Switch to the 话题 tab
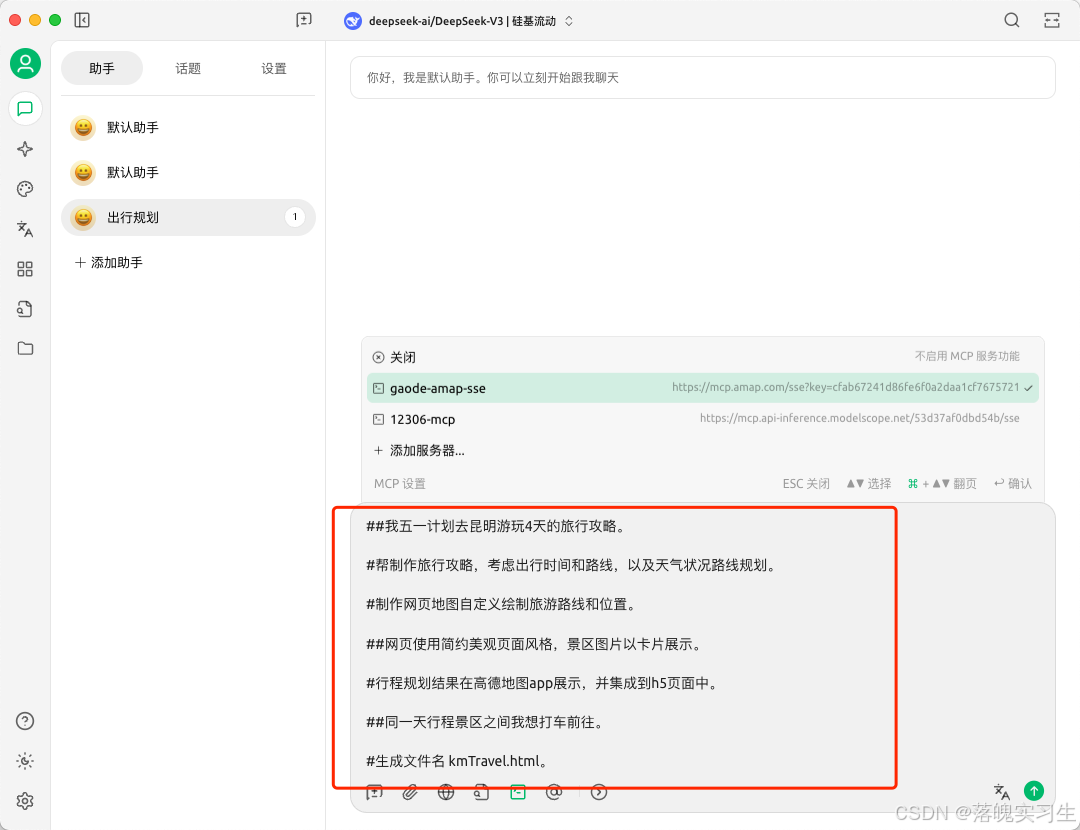This screenshot has height=830, width=1080. tap(188, 68)
